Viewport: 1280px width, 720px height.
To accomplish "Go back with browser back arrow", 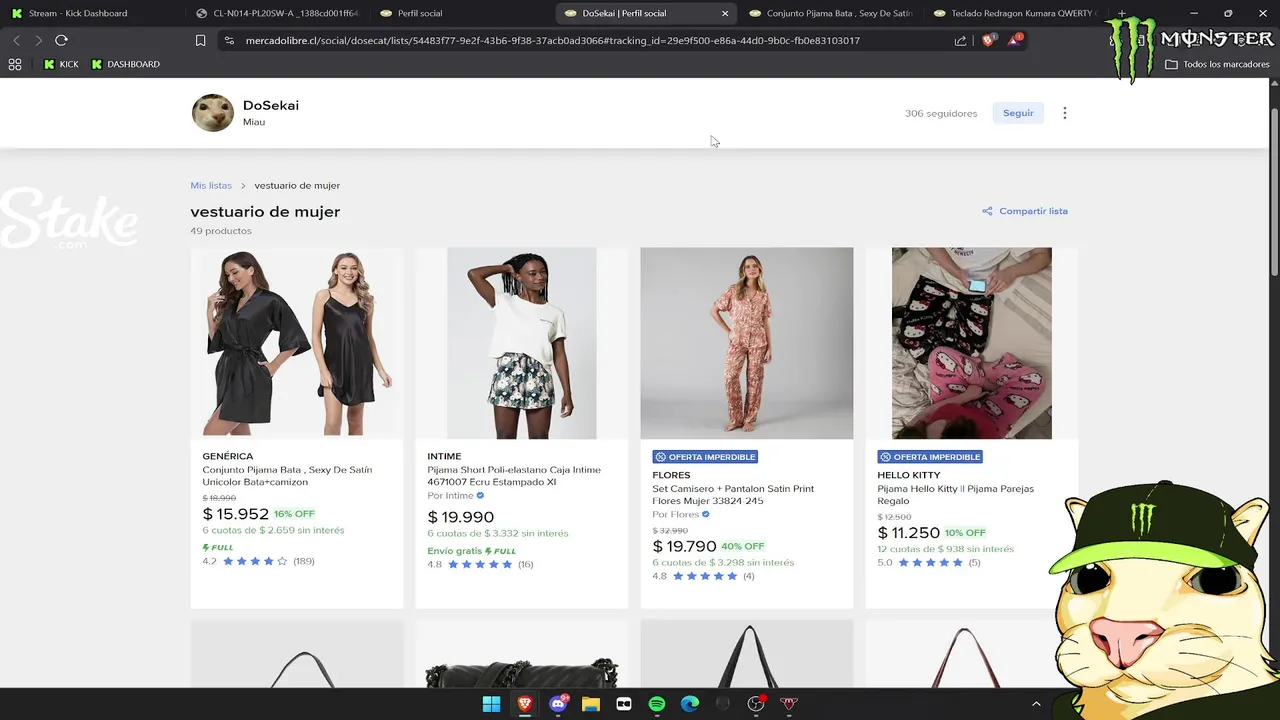I will click(16, 40).
